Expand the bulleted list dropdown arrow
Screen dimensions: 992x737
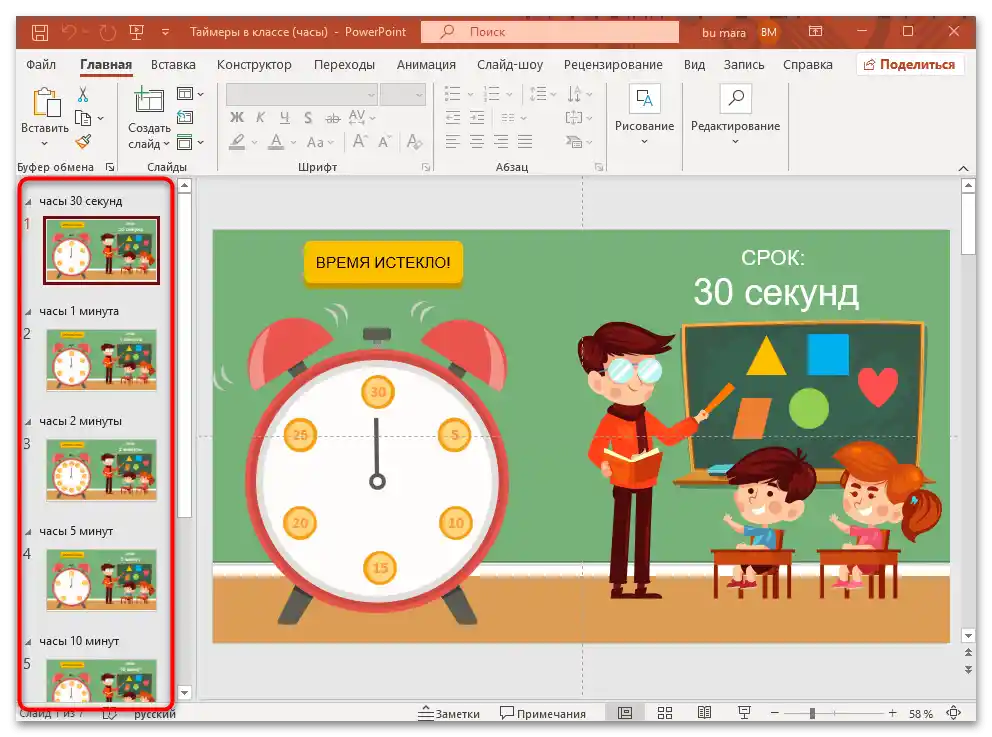point(470,93)
